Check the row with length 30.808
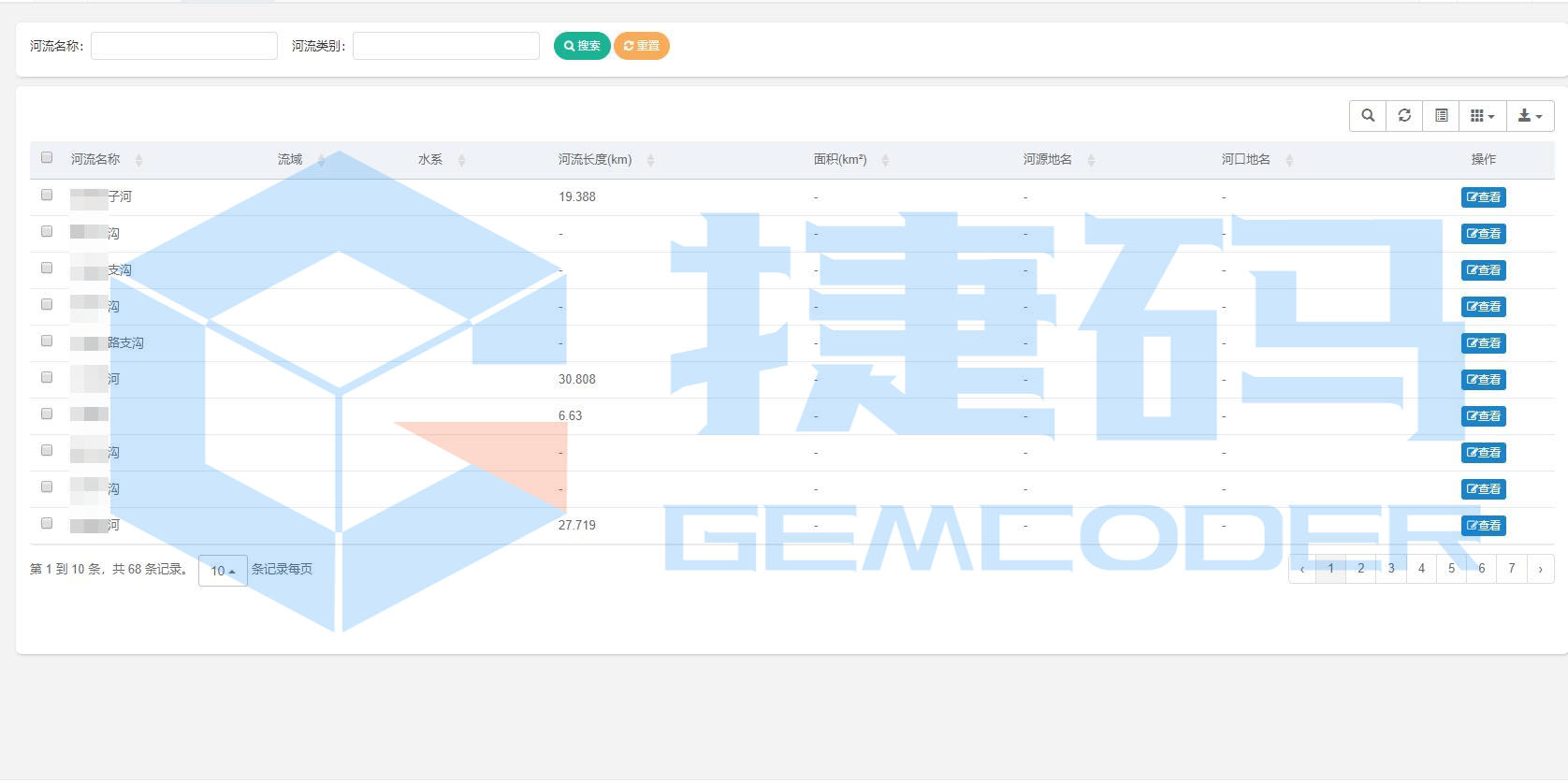1568x784 pixels. click(x=47, y=377)
